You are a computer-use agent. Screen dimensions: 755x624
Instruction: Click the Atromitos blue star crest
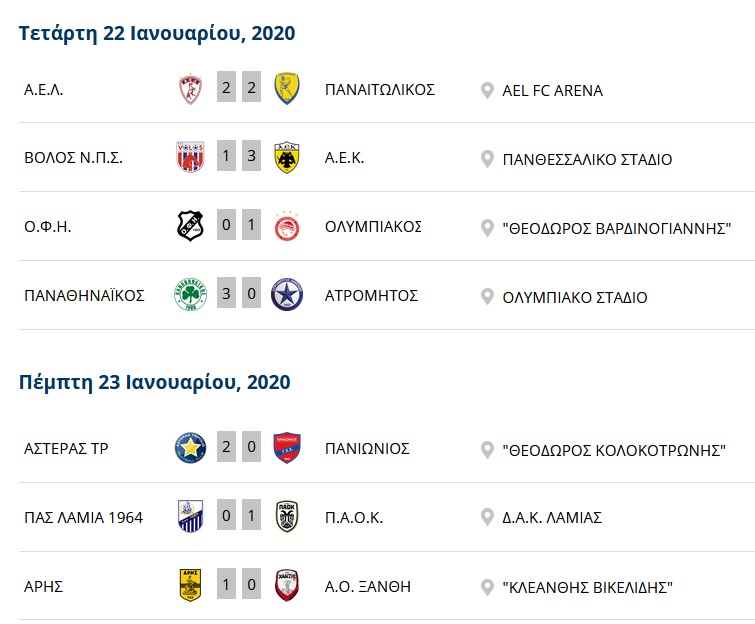[287, 296]
